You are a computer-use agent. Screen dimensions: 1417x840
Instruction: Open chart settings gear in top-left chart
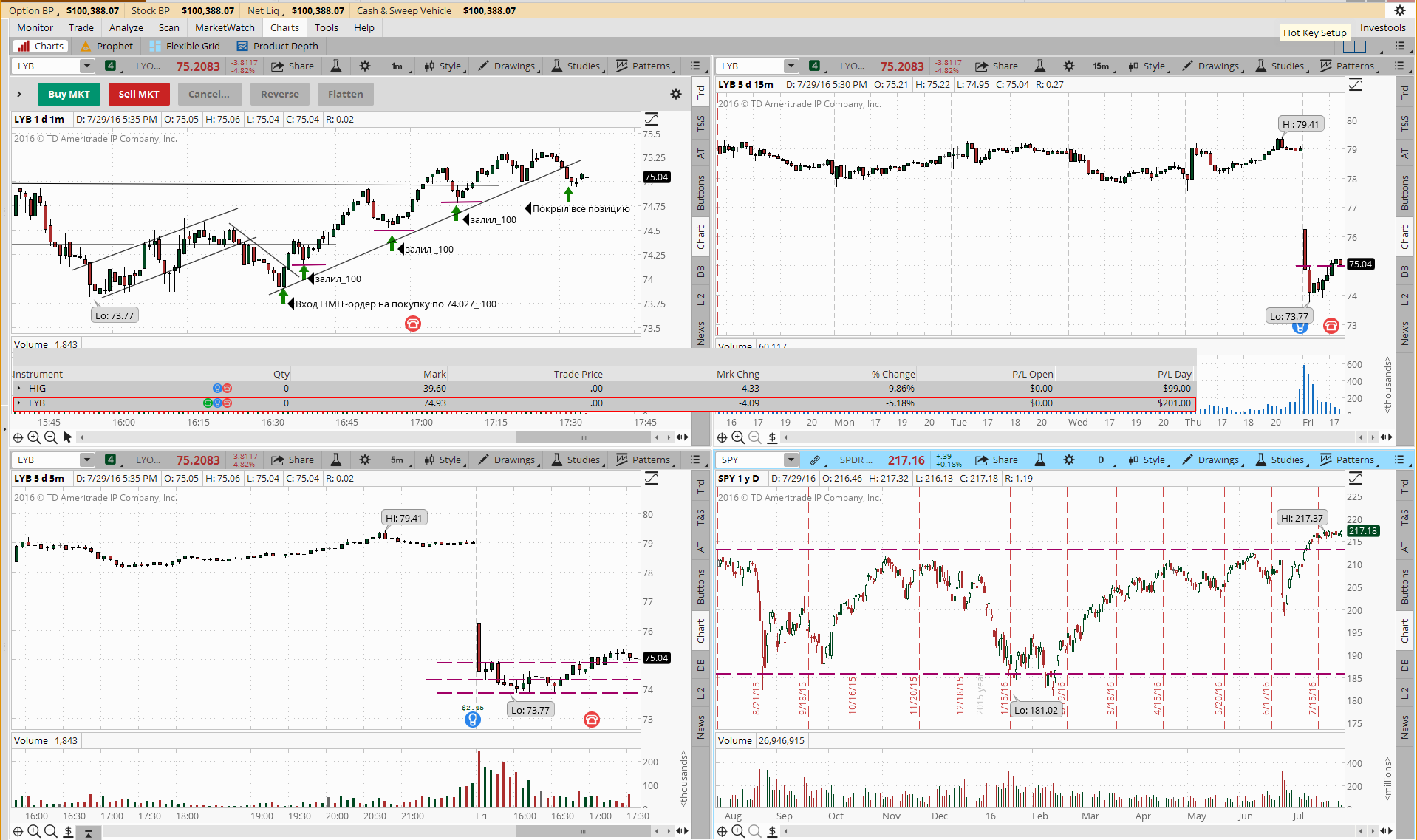click(365, 66)
